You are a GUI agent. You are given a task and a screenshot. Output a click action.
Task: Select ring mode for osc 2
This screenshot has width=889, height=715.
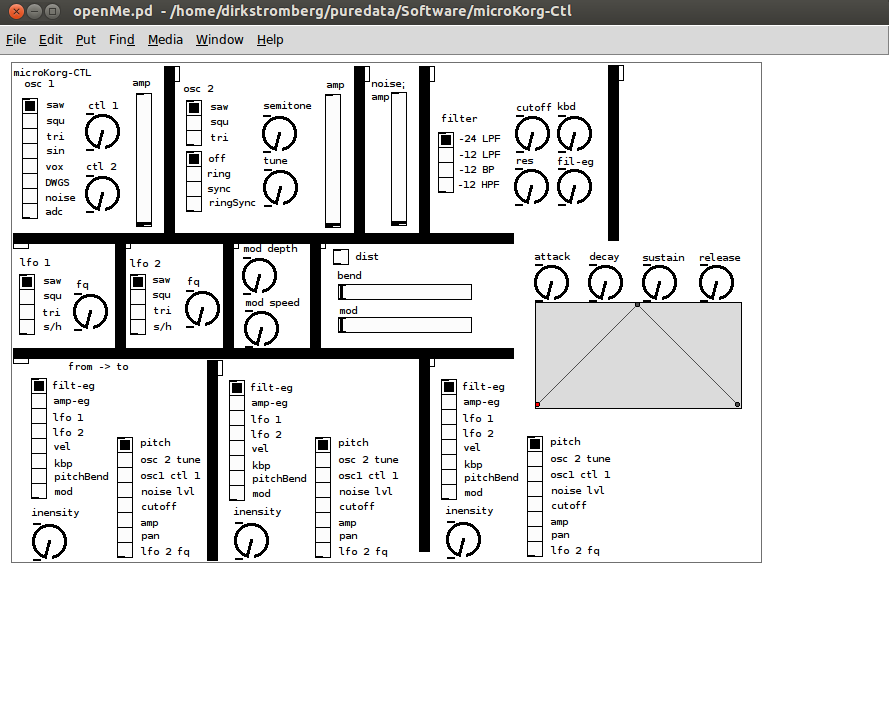click(x=194, y=174)
